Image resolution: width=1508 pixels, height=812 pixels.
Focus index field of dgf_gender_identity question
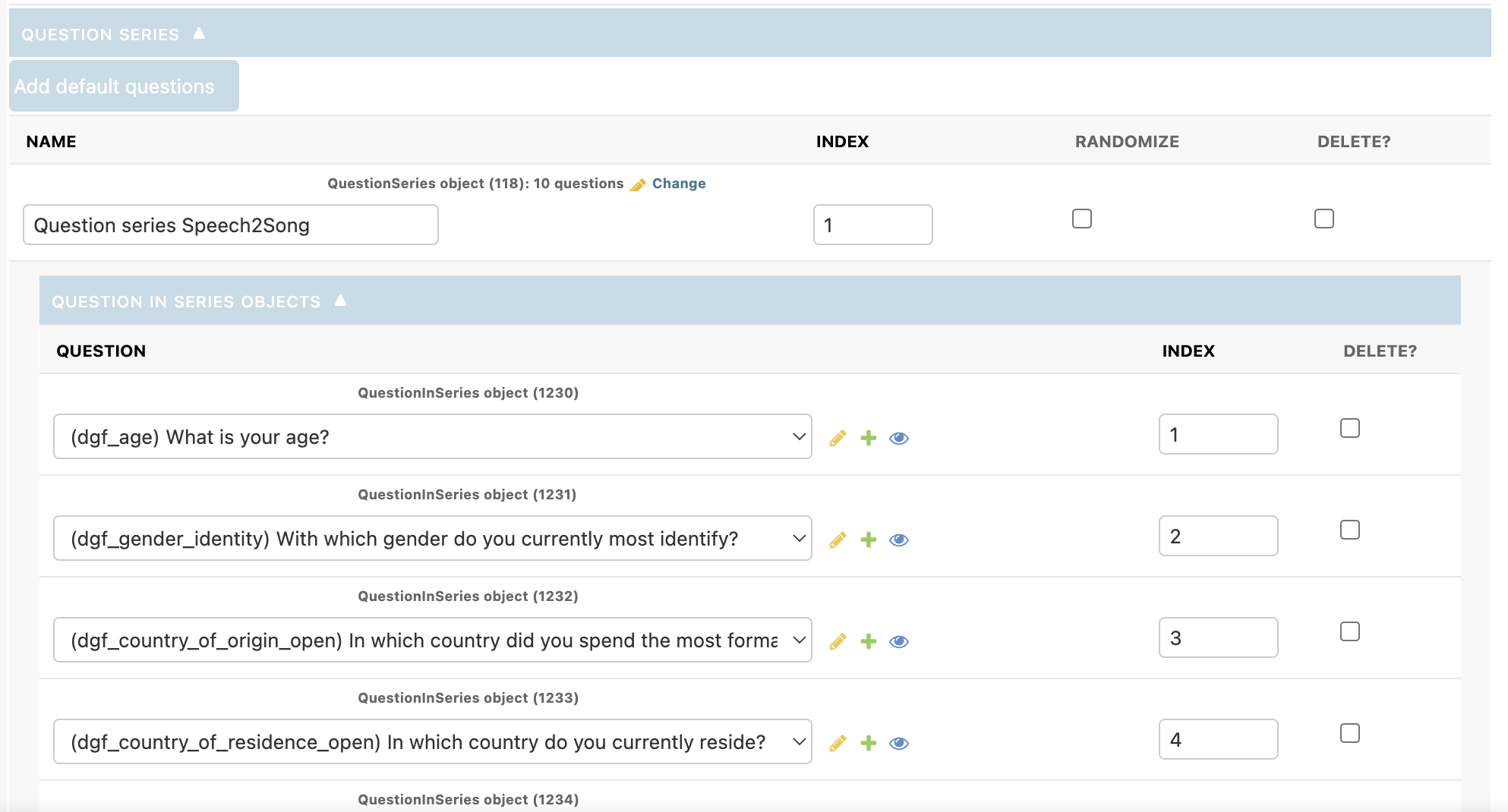(x=1219, y=536)
